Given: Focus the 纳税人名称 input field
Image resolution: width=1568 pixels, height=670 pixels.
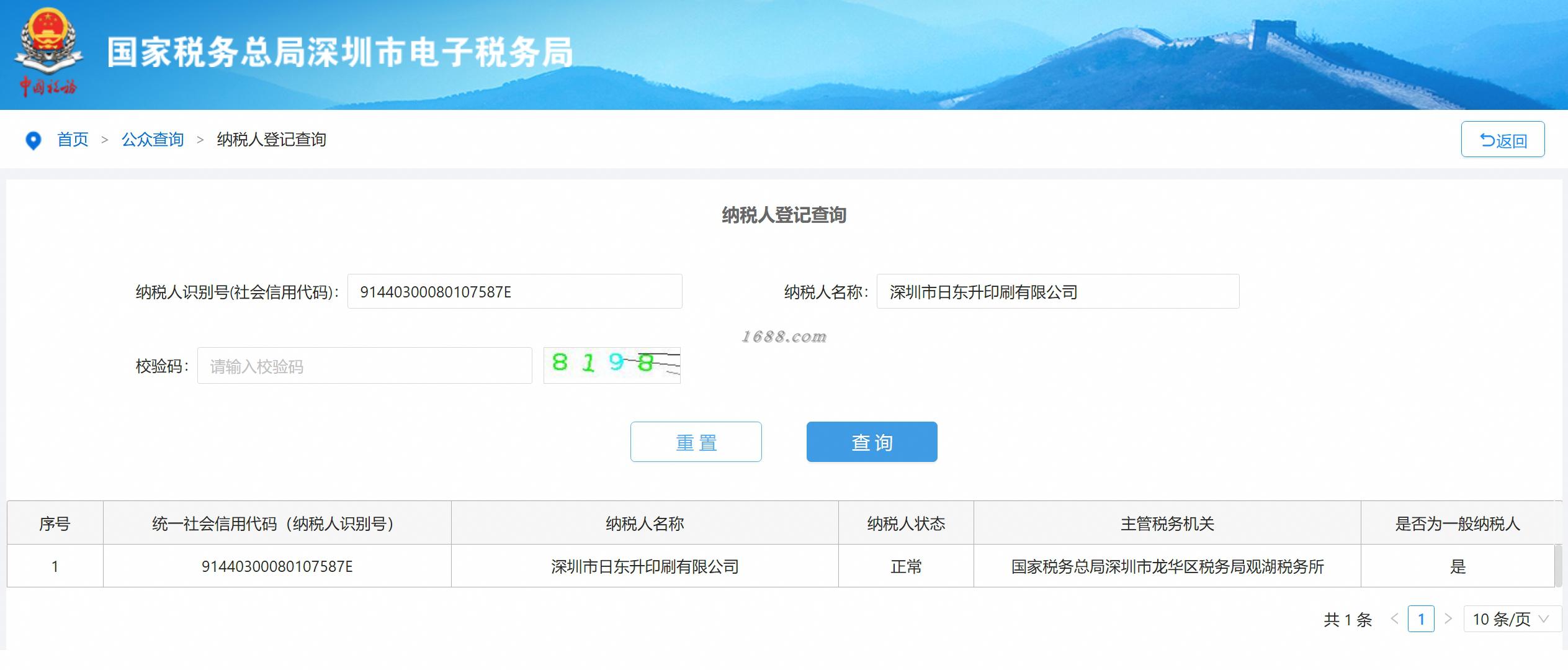Looking at the screenshot, I should pos(1057,291).
